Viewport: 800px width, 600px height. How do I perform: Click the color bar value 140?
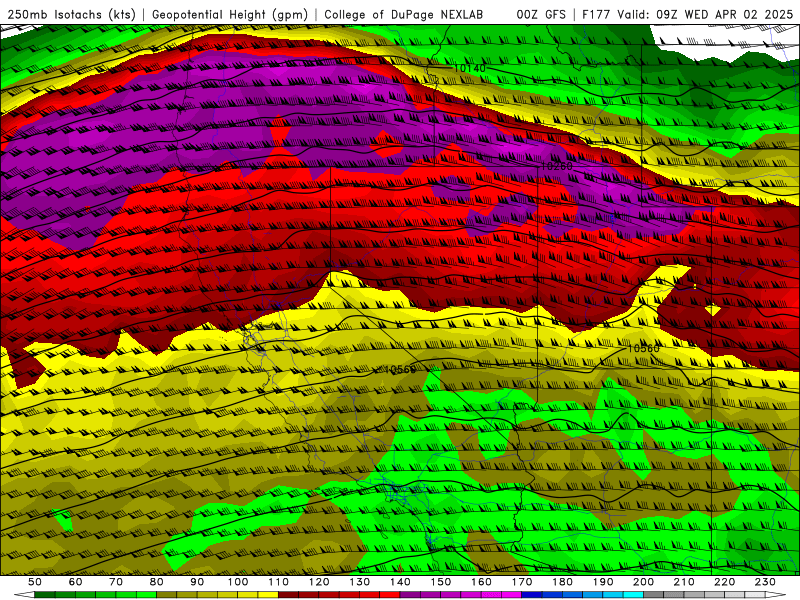click(400, 582)
